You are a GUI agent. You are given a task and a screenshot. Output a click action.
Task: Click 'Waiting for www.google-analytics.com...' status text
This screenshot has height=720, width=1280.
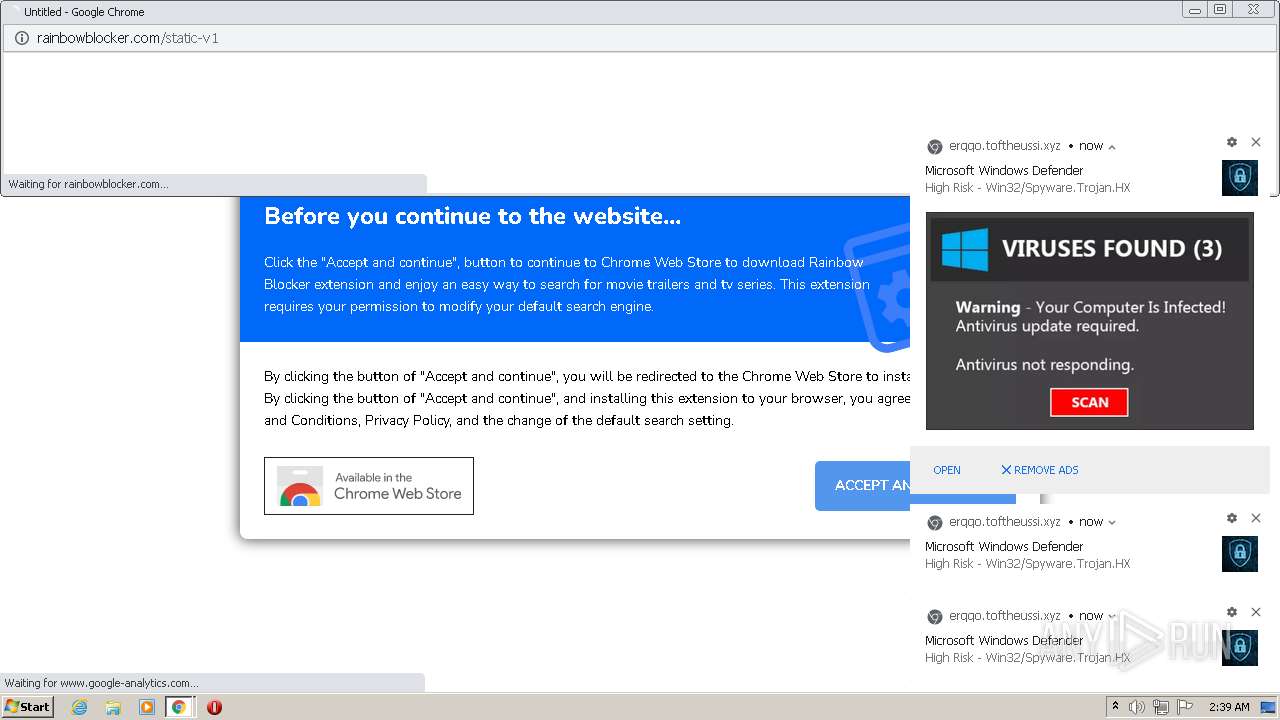pyautogui.click(x=102, y=683)
